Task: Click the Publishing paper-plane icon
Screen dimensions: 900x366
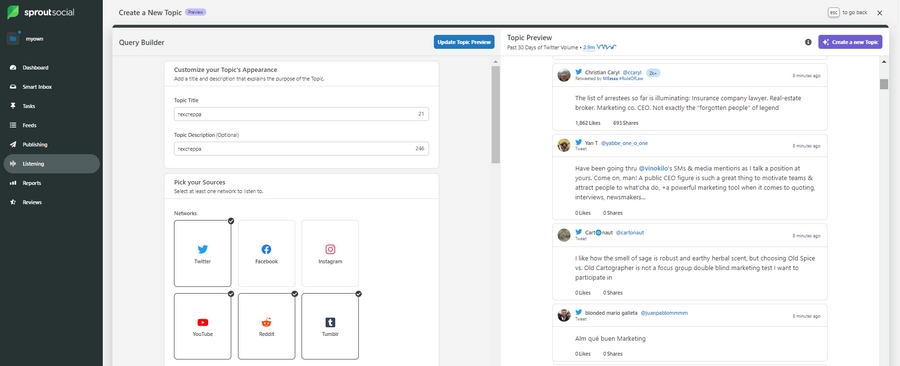Action: point(13,145)
